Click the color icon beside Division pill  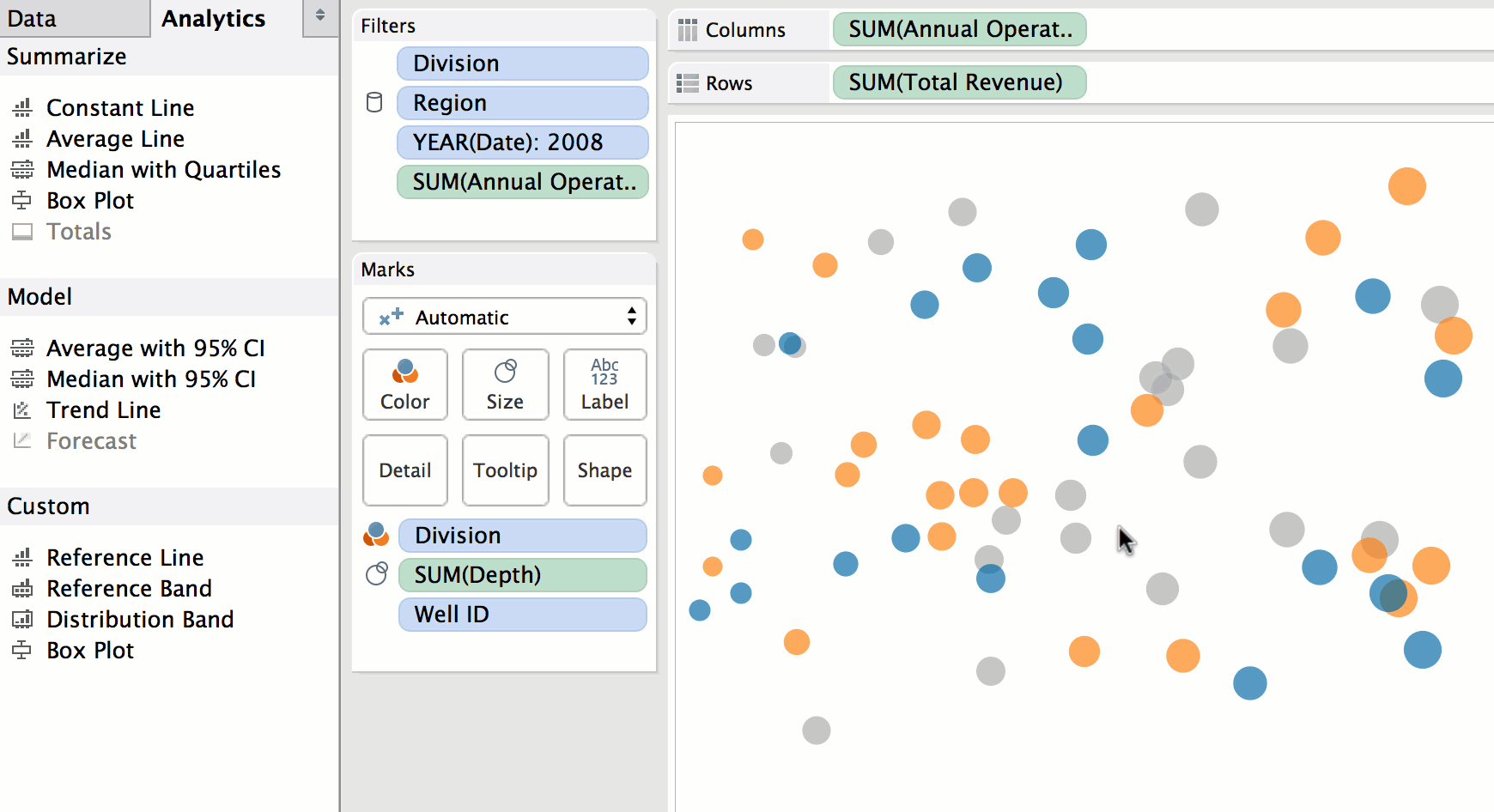pos(376,535)
